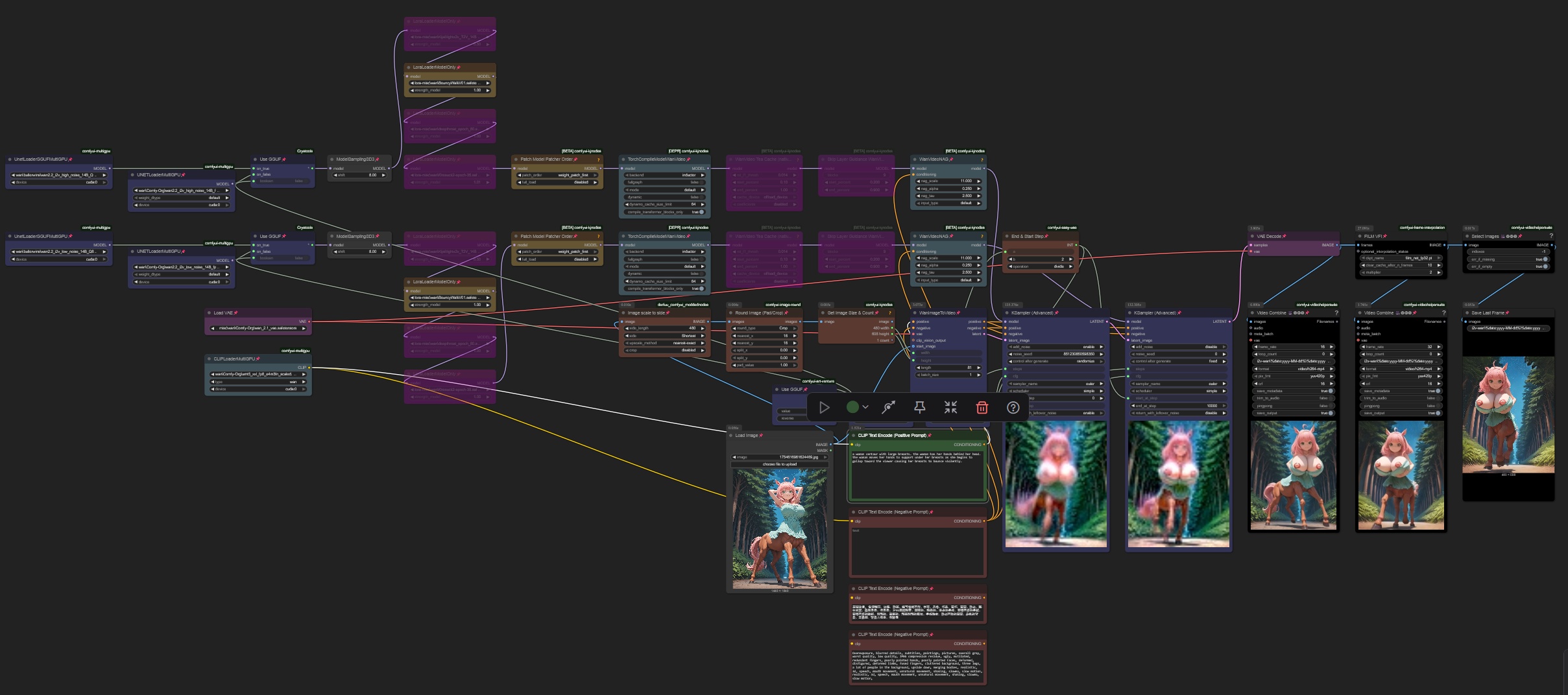Toggle save_metadata in second Video Combine node
This screenshot has width=1568, height=695.
1400,391
